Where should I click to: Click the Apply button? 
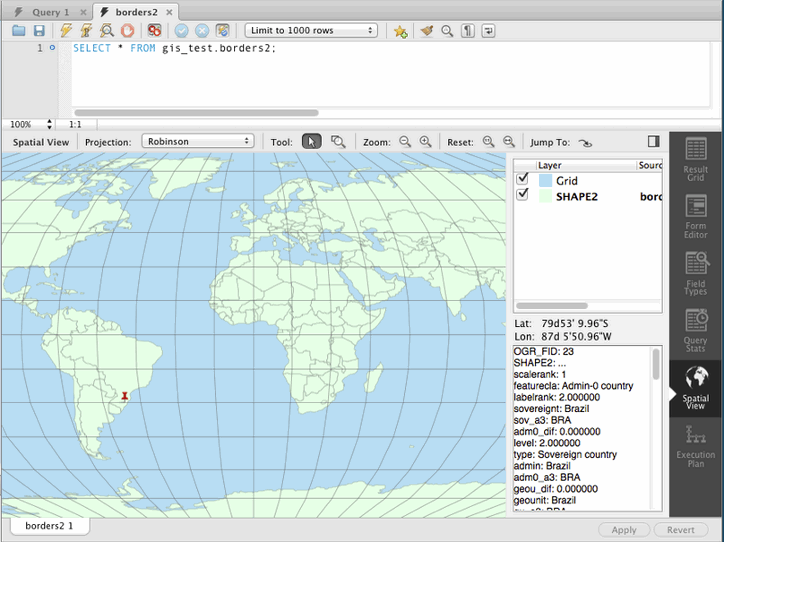pos(623,530)
